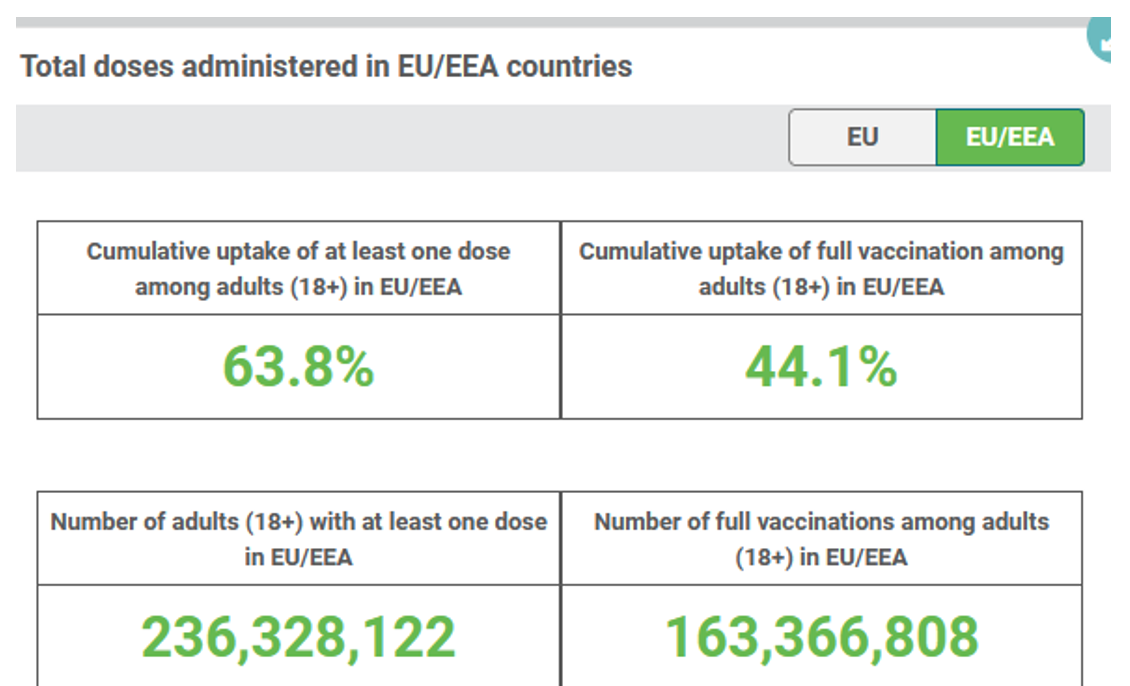Click the "Cumulative uptake of at least one dose" header

(298, 252)
